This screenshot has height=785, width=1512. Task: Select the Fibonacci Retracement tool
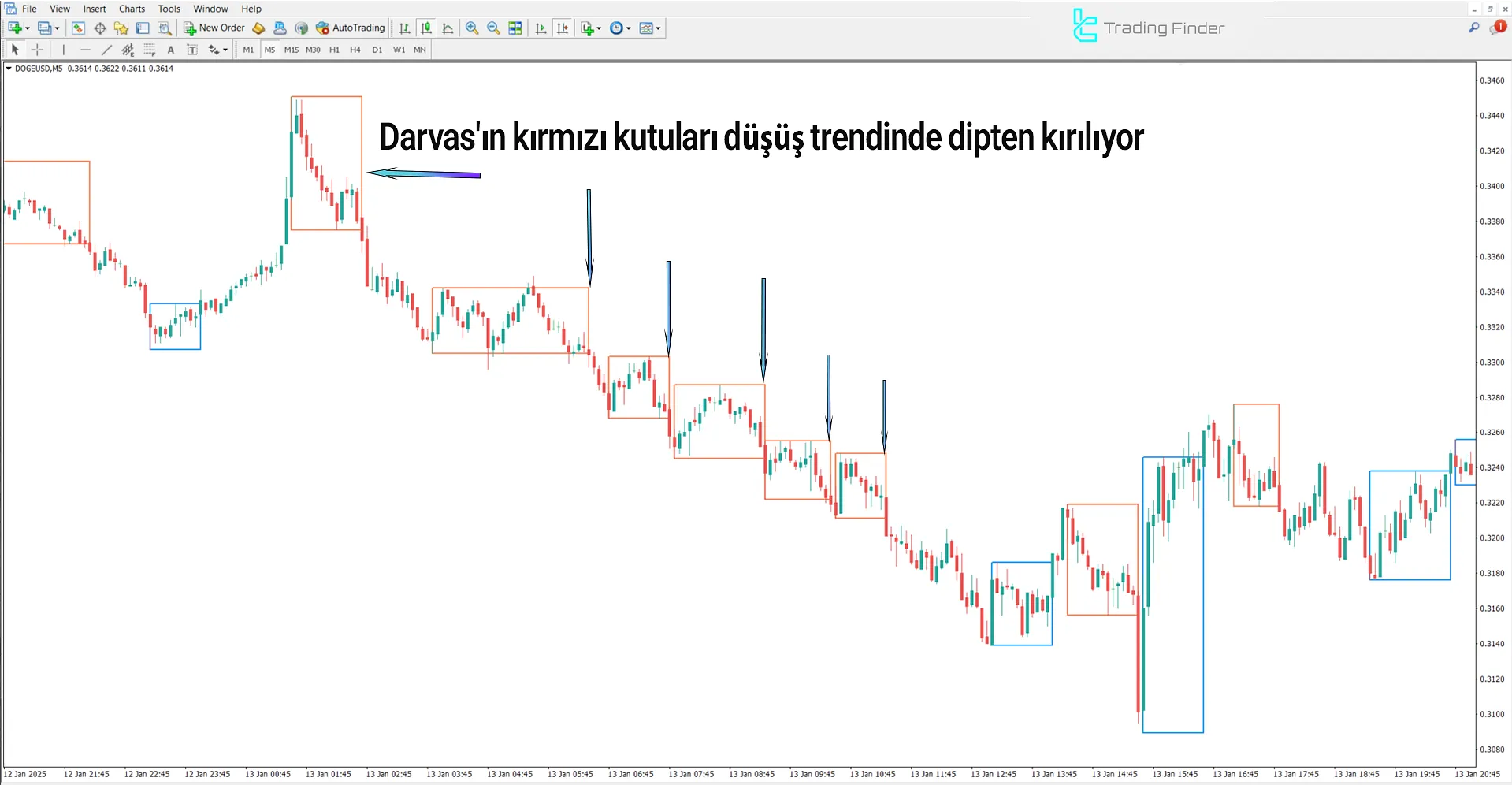[x=150, y=50]
